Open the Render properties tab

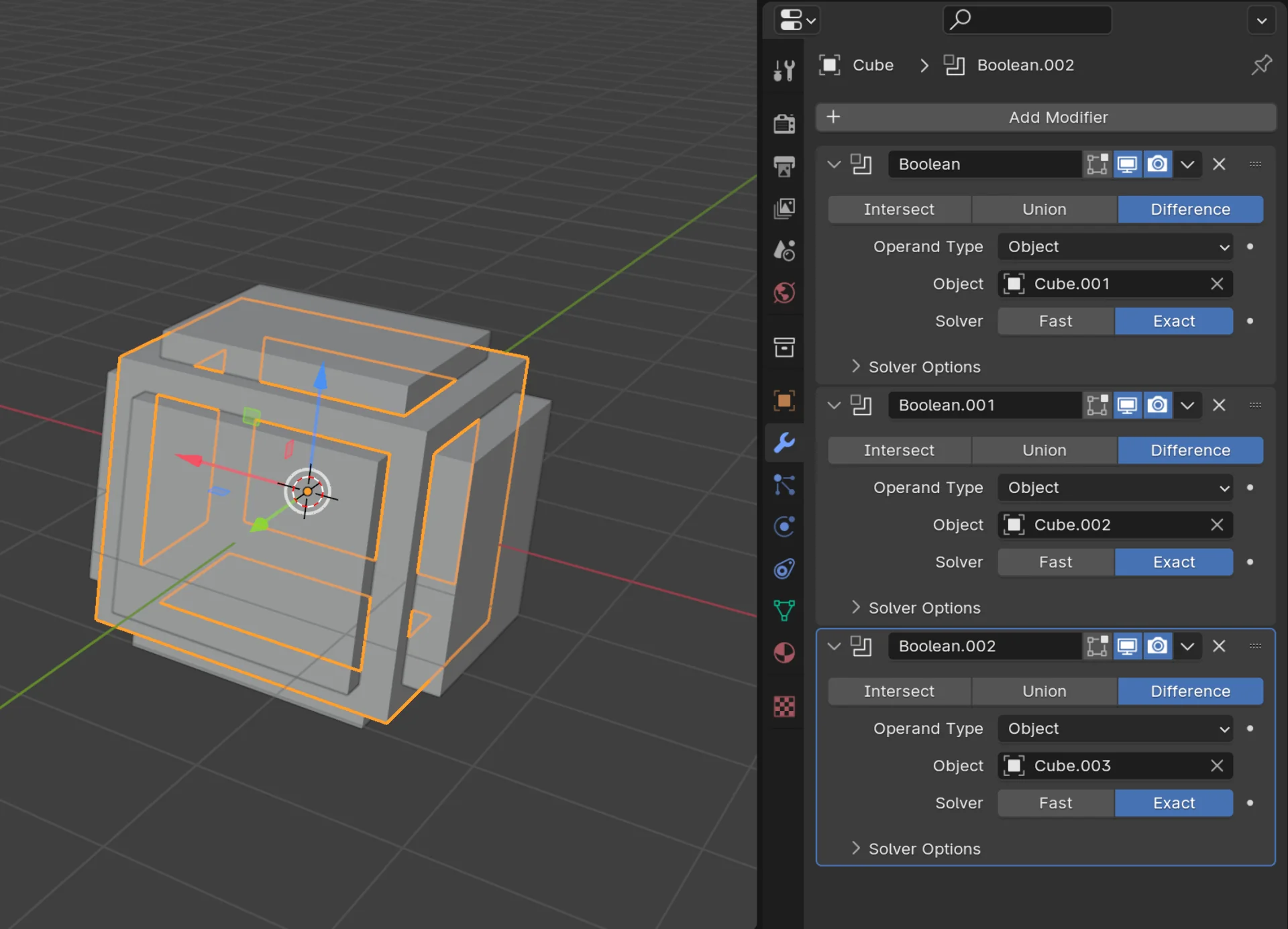(x=784, y=124)
